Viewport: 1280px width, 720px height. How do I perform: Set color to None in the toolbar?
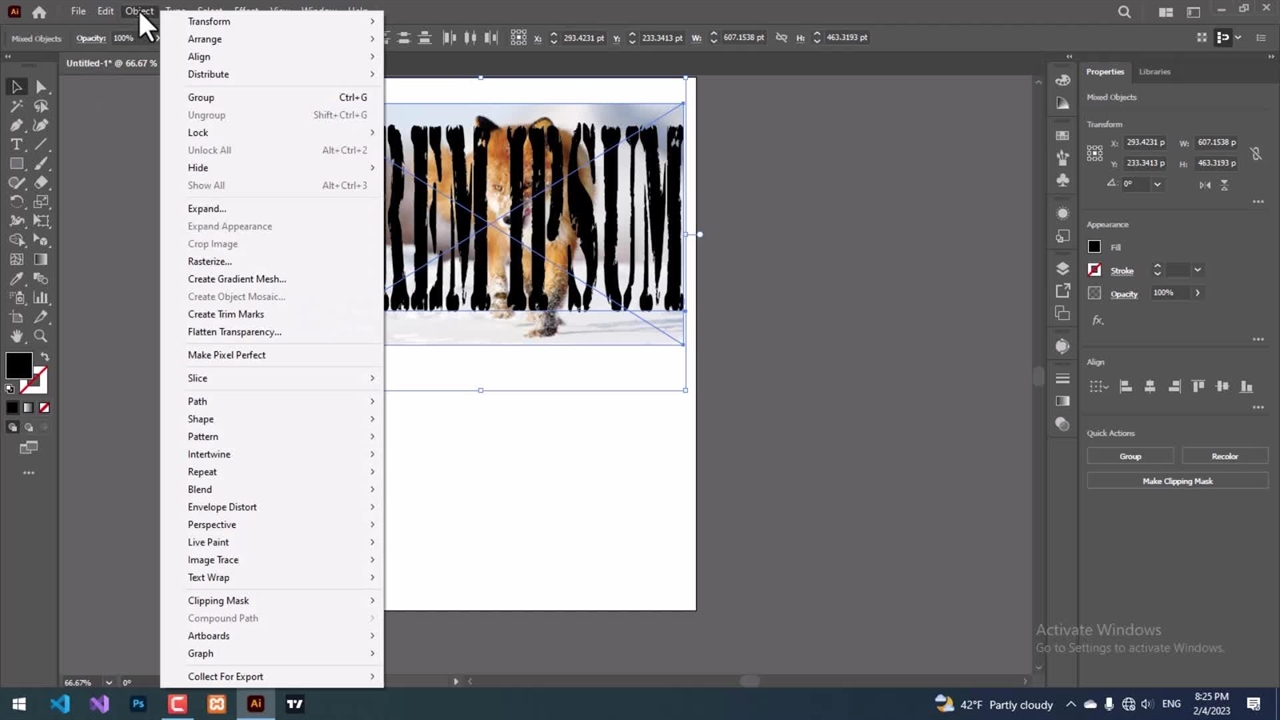tap(44, 408)
